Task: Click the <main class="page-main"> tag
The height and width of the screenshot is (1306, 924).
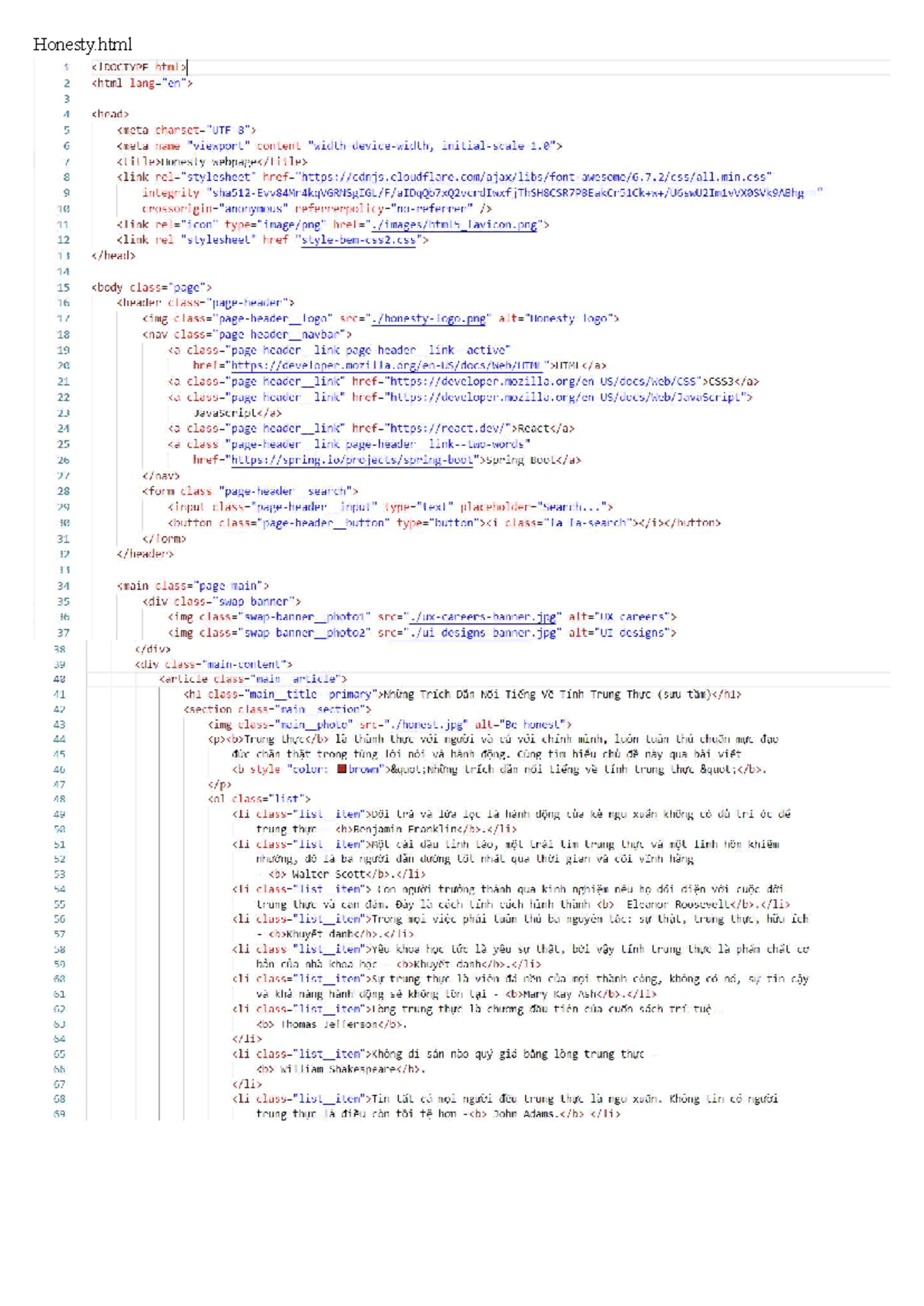Action: pos(192,586)
